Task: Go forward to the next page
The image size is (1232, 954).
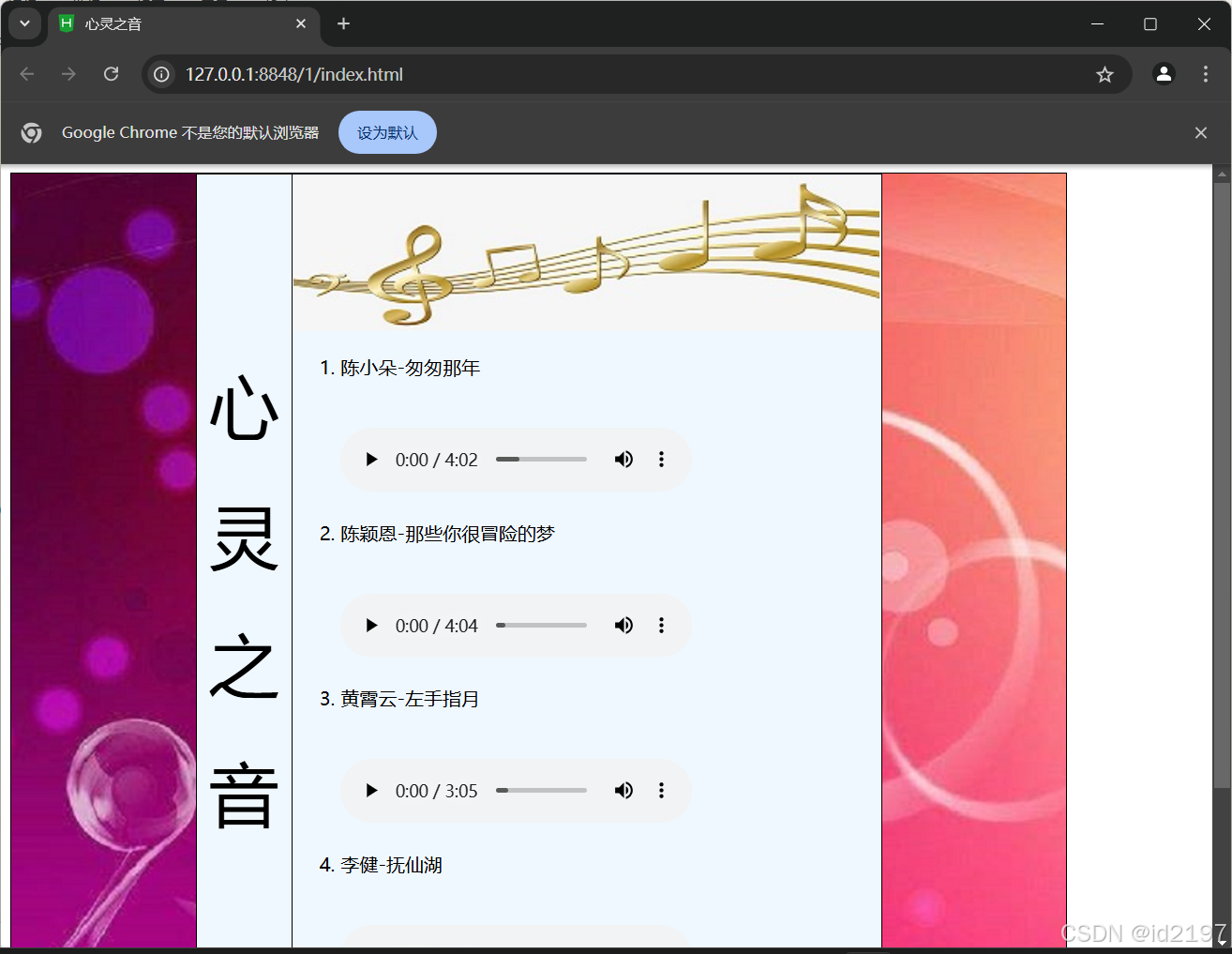Action: coord(68,74)
